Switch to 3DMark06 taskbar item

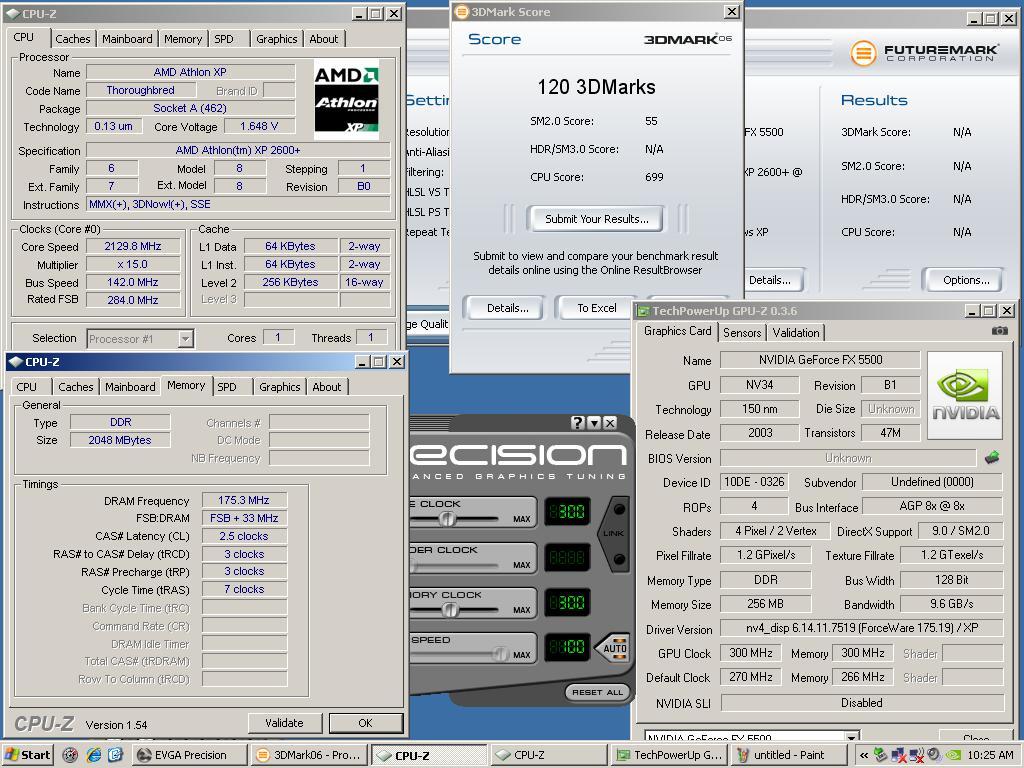tap(310, 755)
